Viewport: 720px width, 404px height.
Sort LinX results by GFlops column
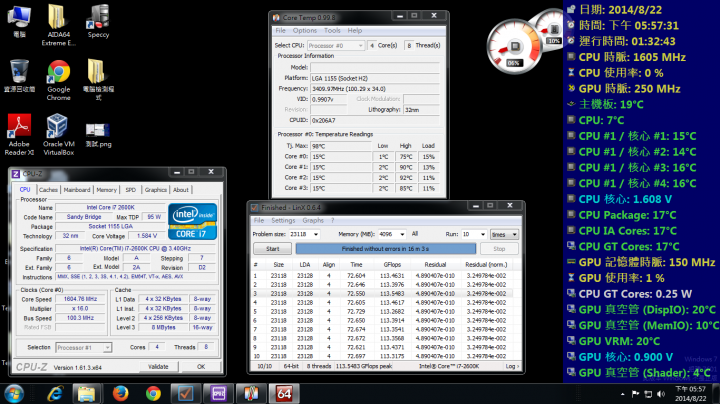(392, 265)
